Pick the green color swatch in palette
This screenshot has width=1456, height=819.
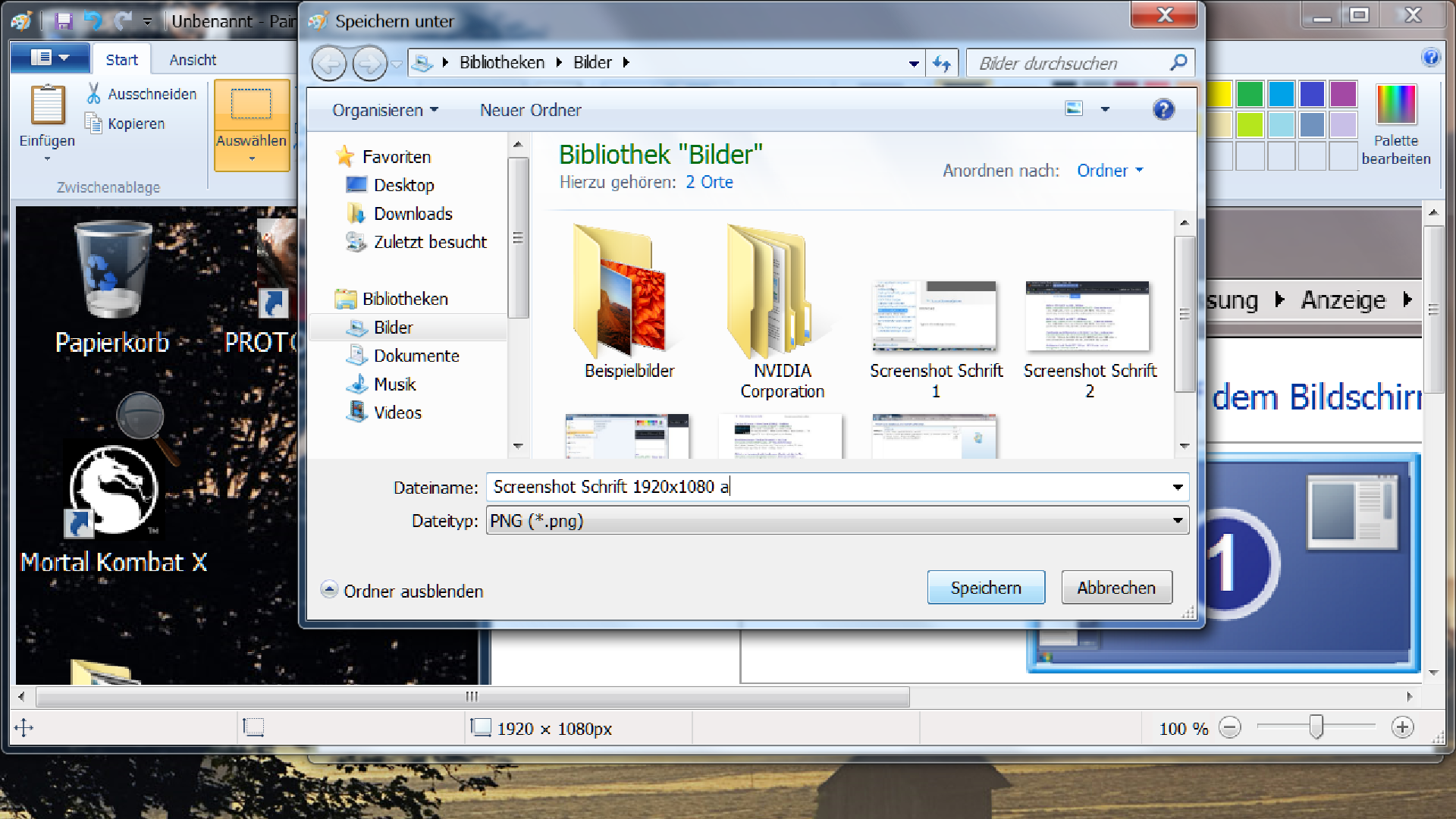click(x=1250, y=94)
